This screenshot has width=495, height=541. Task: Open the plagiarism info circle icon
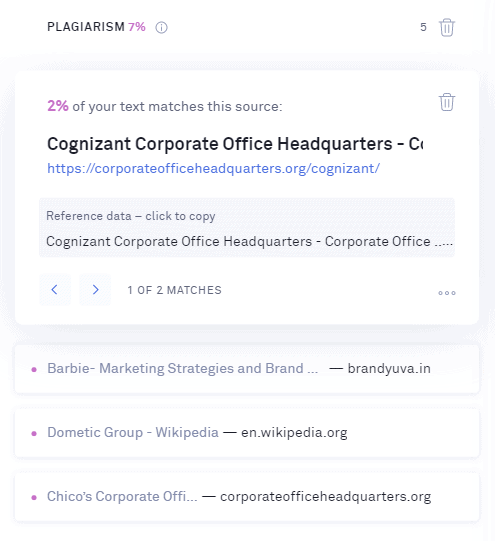coord(161,27)
